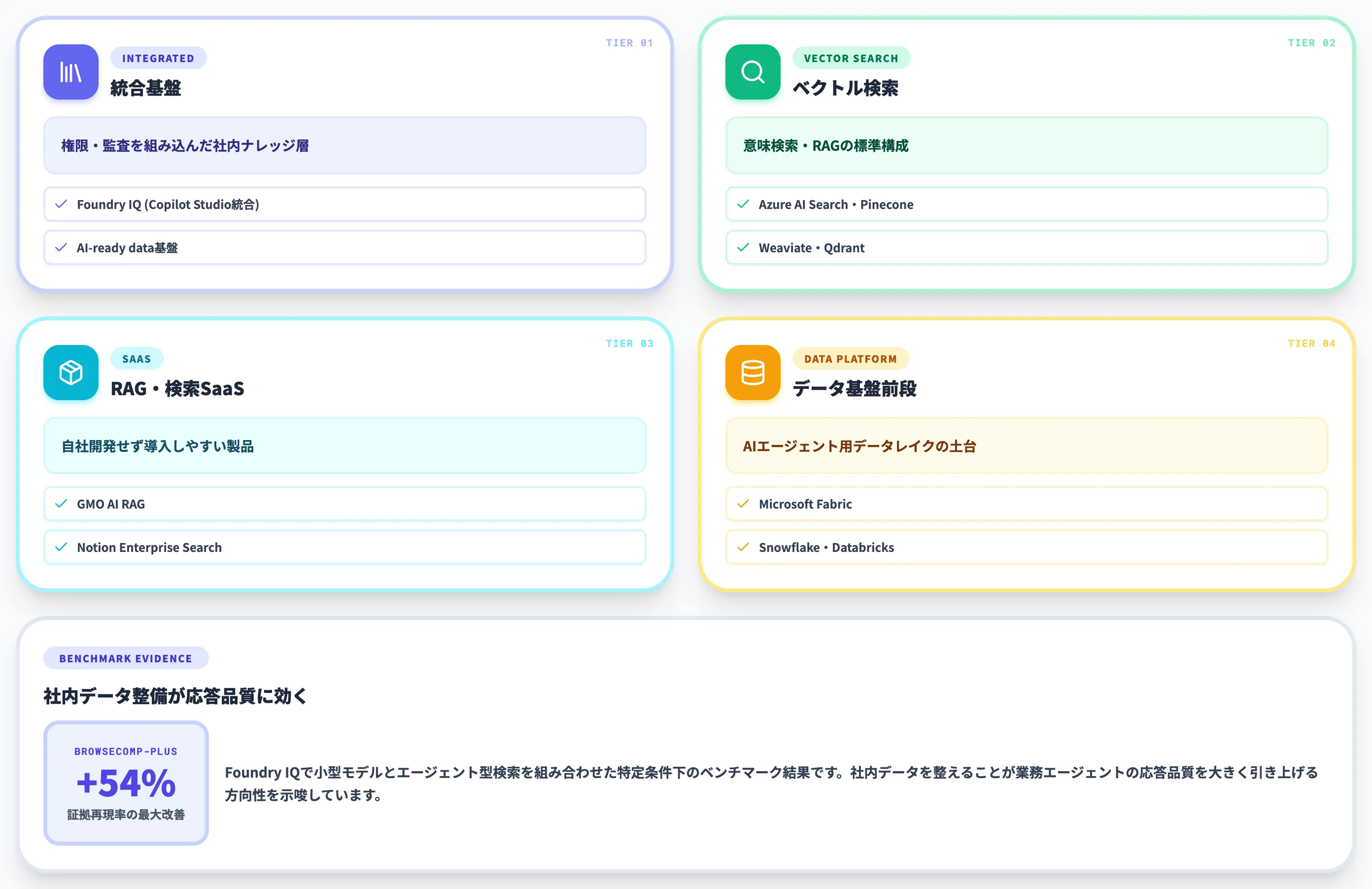The width and height of the screenshot is (1372, 889).
Task: Click the 証拠再現率の最大改善 caption
Action: click(126, 815)
